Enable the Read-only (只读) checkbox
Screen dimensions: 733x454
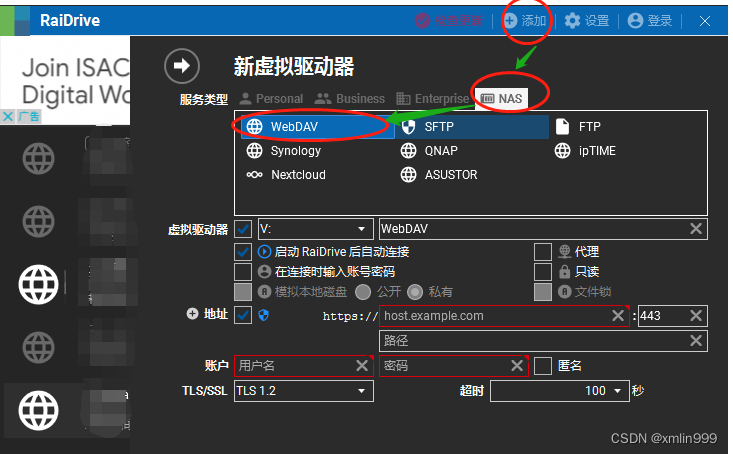tap(543, 272)
